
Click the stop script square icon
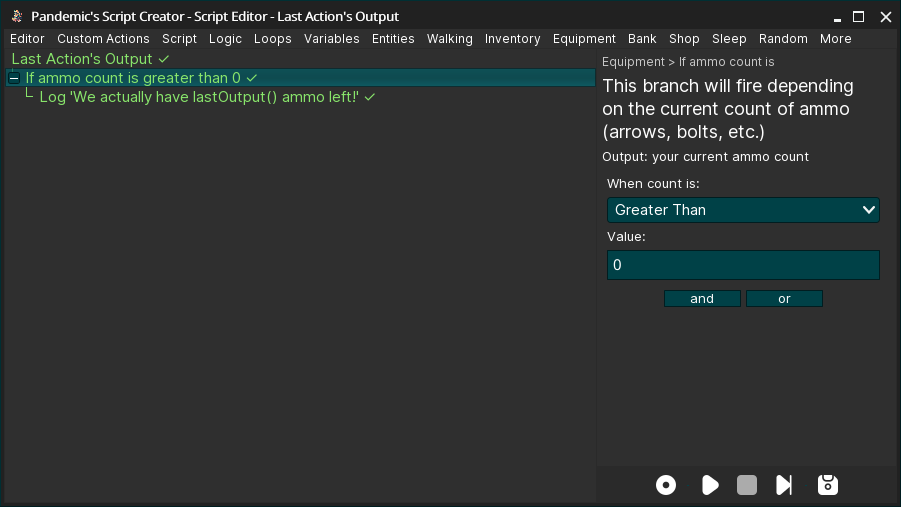(x=747, y=485)
